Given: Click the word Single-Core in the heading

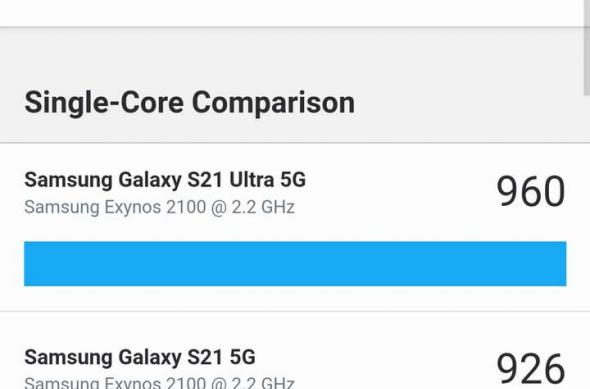Looking at the screenshot, I should (x=104, y=103).
